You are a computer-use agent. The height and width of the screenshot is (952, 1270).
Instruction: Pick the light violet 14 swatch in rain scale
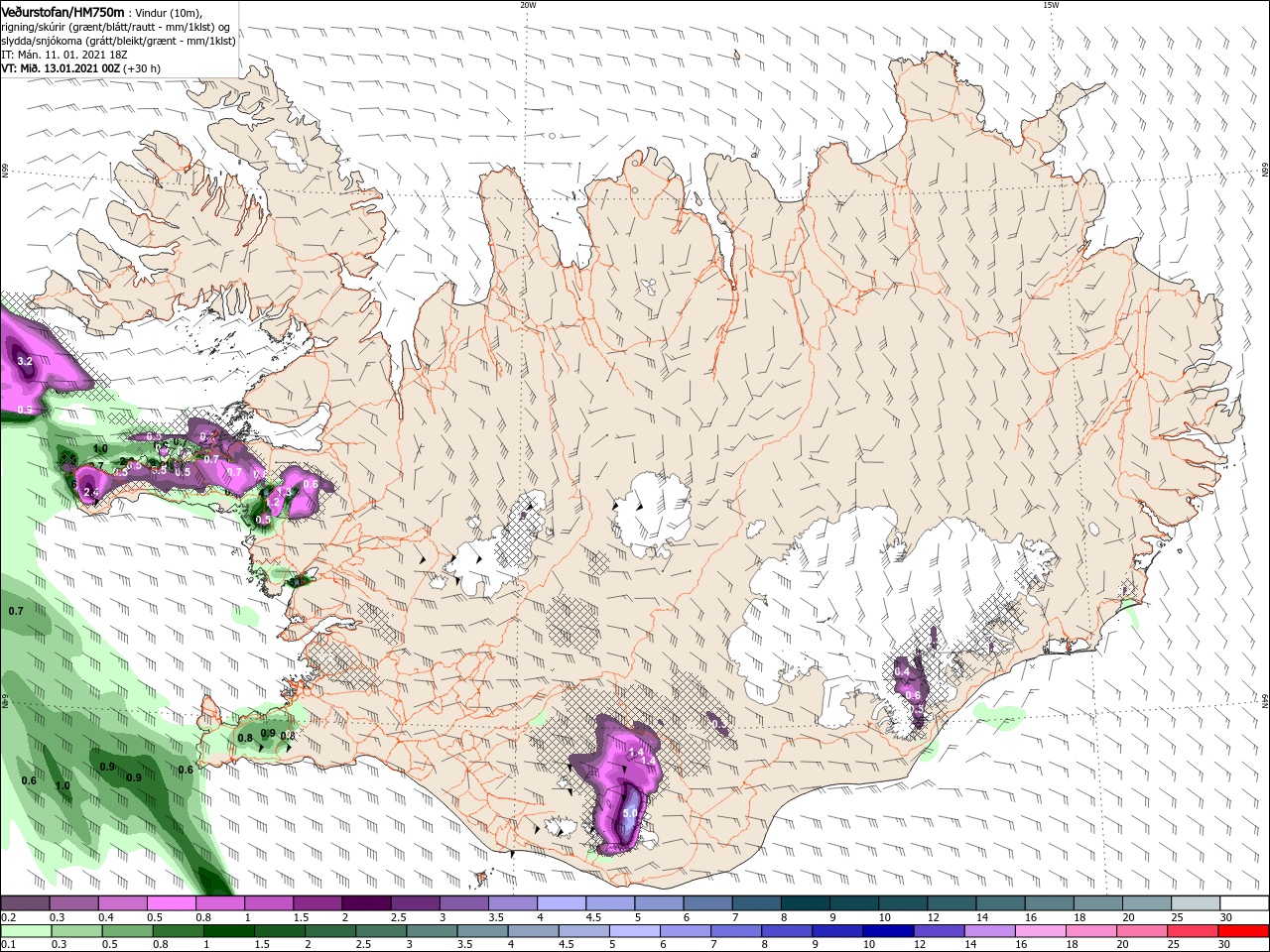(989, 931)
